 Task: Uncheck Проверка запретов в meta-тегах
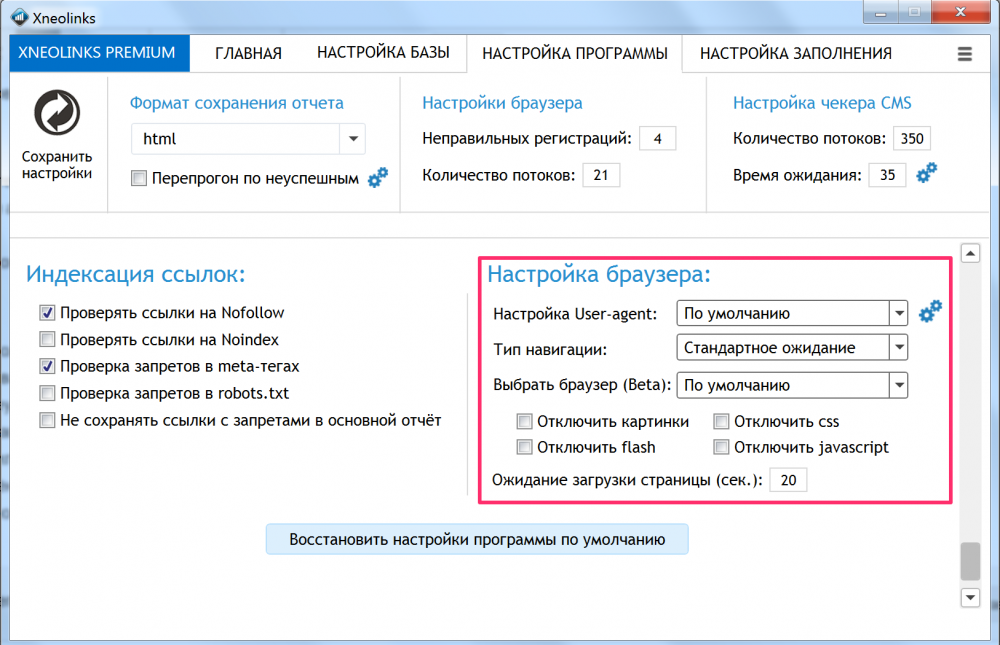click(47, 366)
